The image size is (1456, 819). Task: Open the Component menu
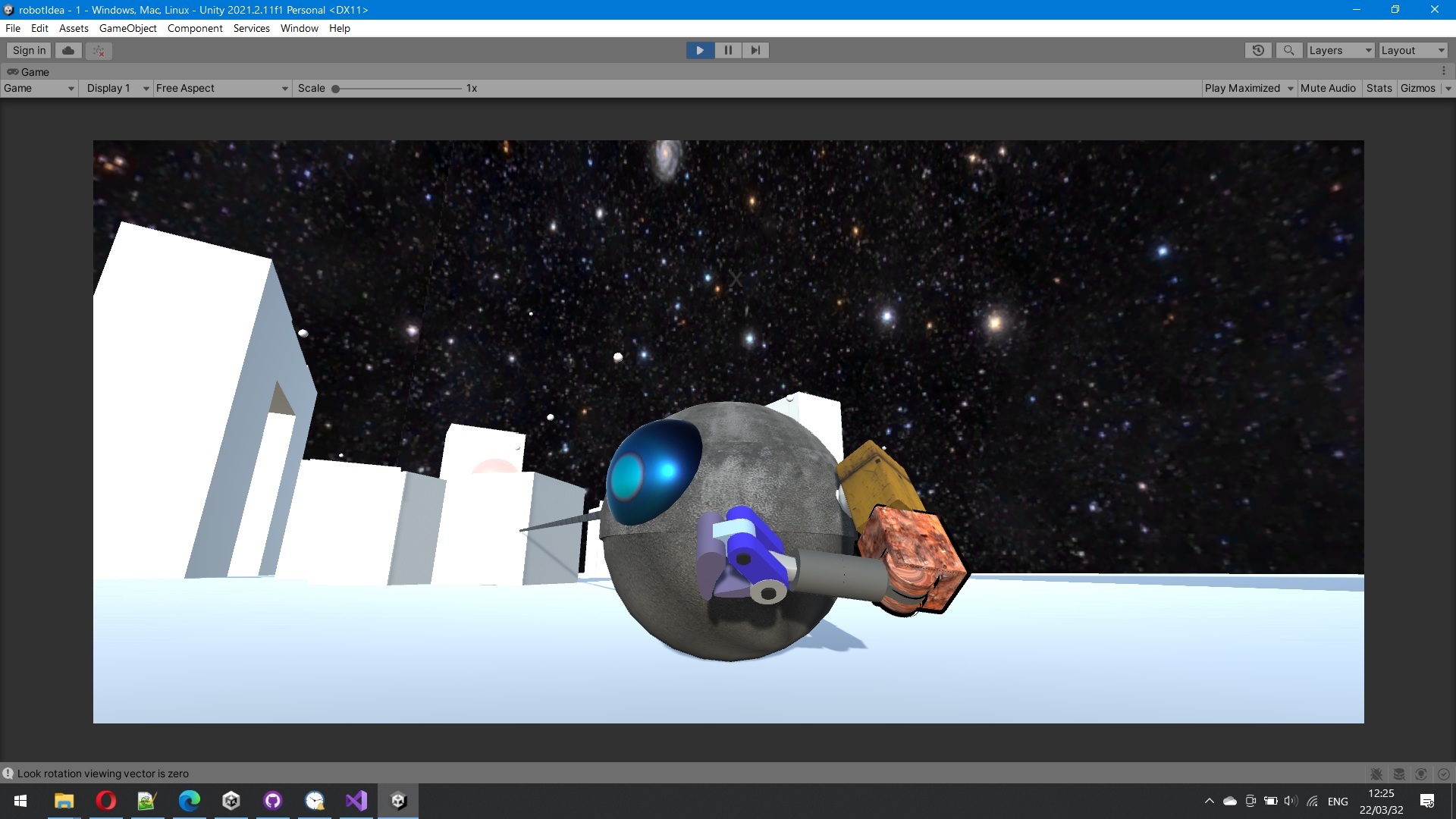[195, 28]
